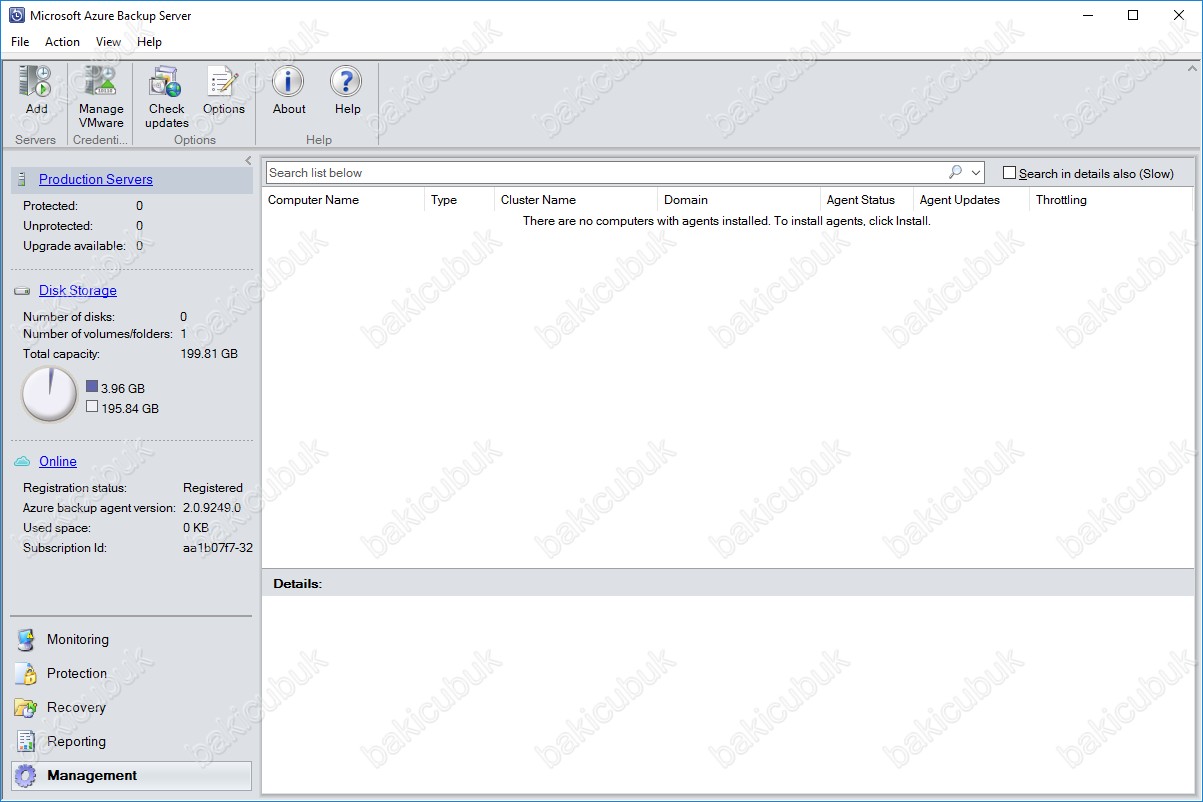1203x802 pixels.
Task: Click the Help question mark icon
Action: click(x=347, y=82)
